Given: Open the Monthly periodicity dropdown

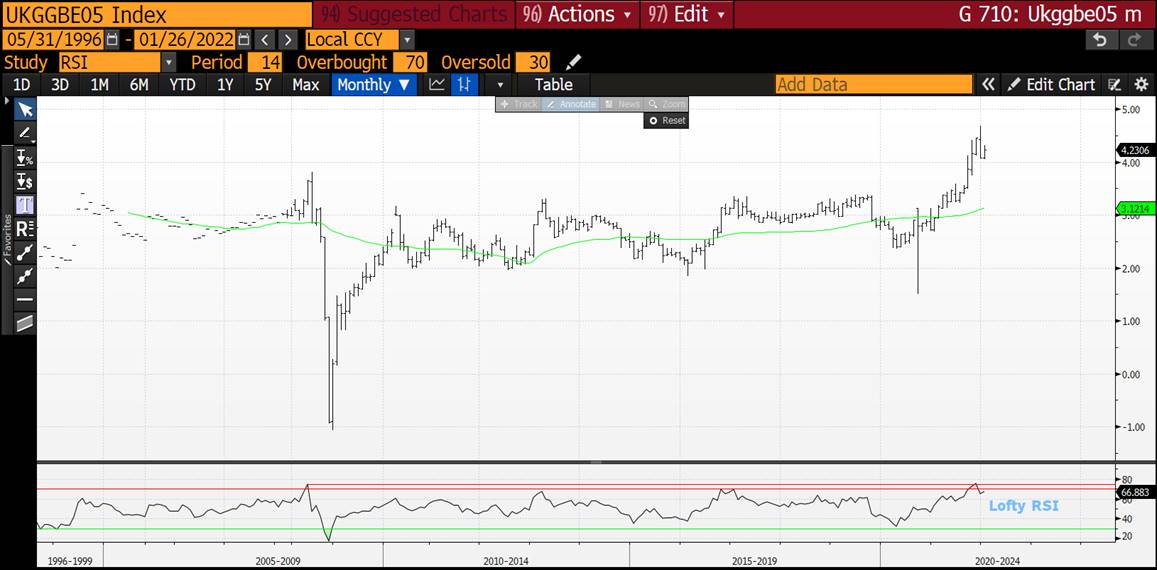Looking at the screenshot, I should [373, 84].
